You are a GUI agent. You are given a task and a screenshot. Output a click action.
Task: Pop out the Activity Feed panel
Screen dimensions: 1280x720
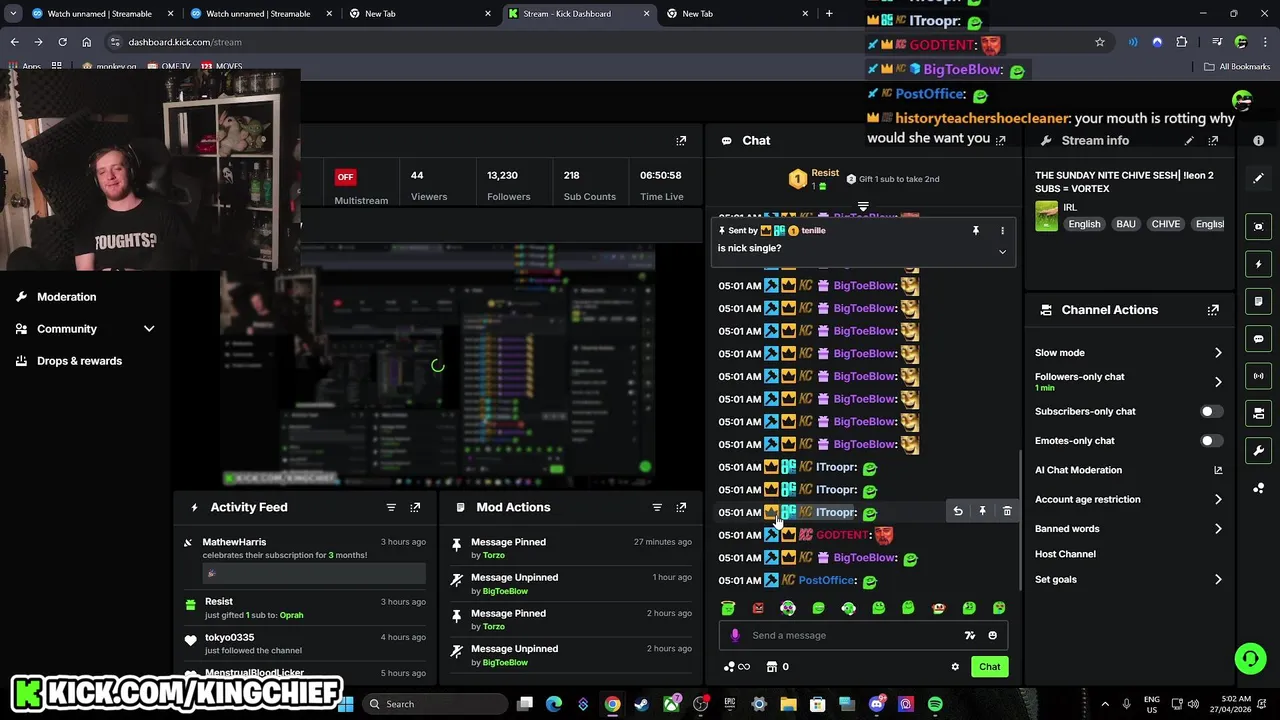click(x=415, y=507)
